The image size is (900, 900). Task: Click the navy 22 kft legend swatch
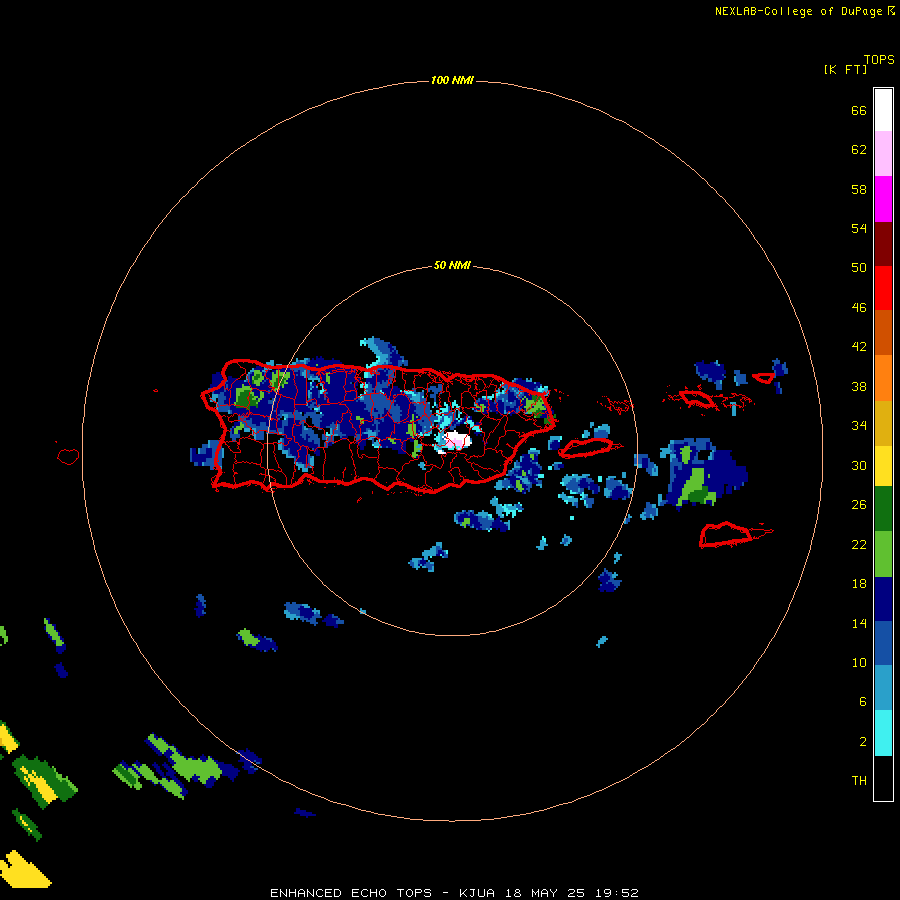[883, 599]
